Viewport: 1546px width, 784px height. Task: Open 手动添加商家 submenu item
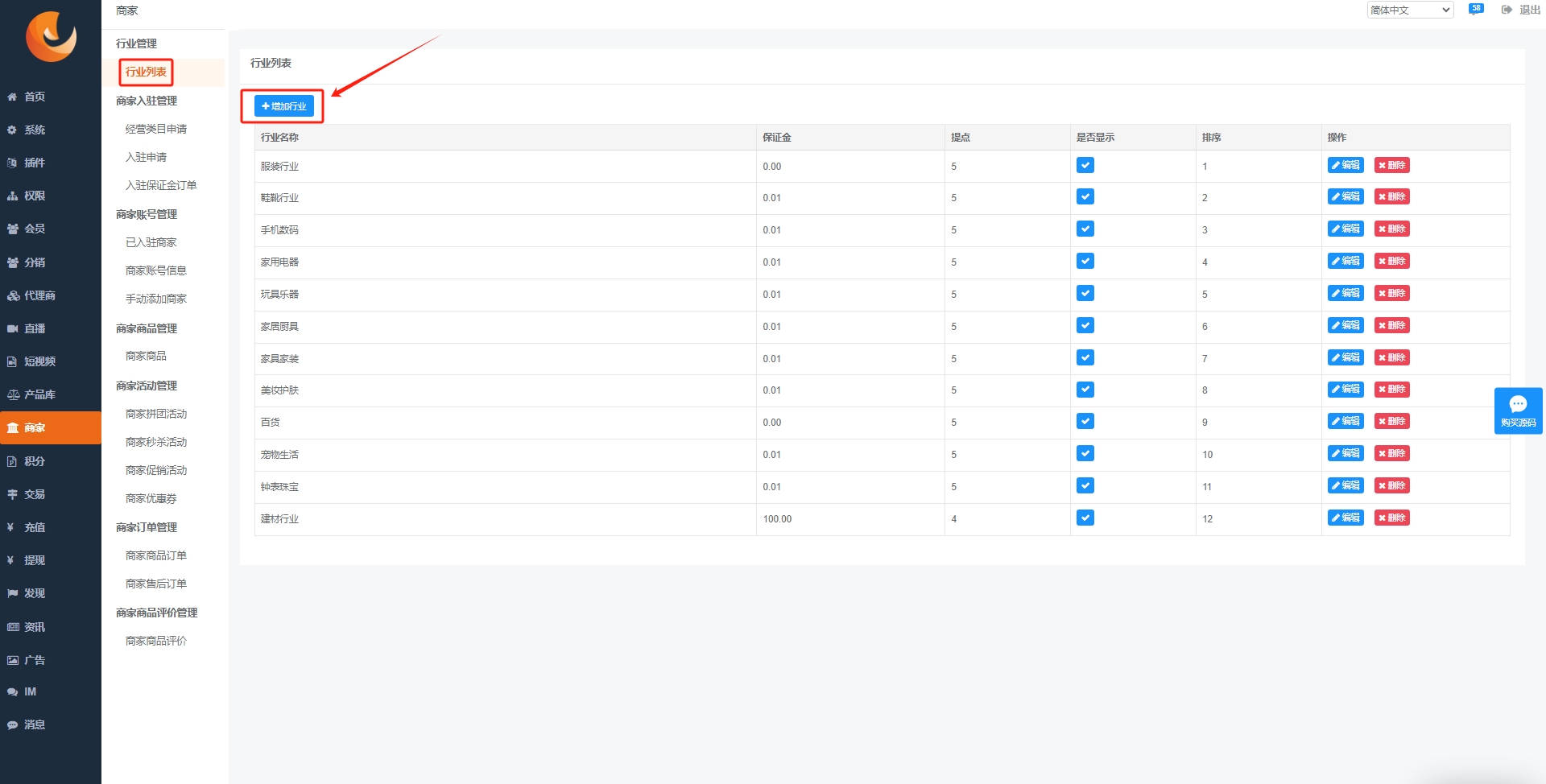click(156, 299)
